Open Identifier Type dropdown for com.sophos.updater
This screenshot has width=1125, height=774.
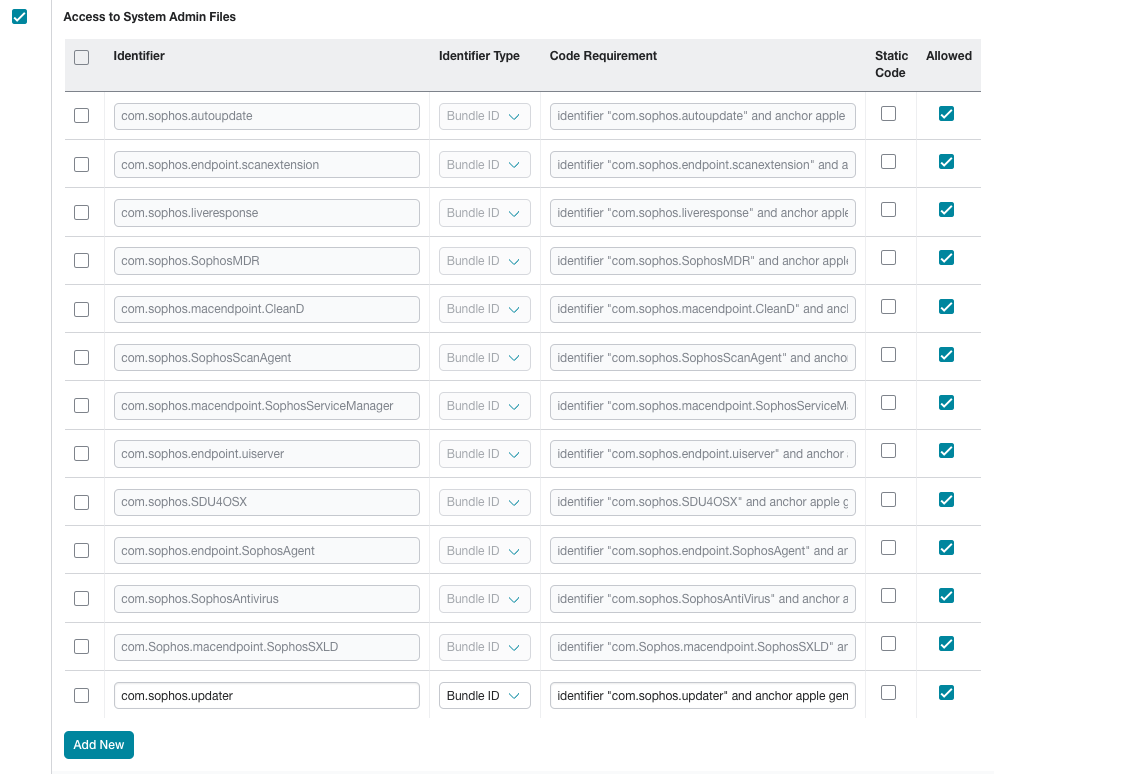click(484, 696)
